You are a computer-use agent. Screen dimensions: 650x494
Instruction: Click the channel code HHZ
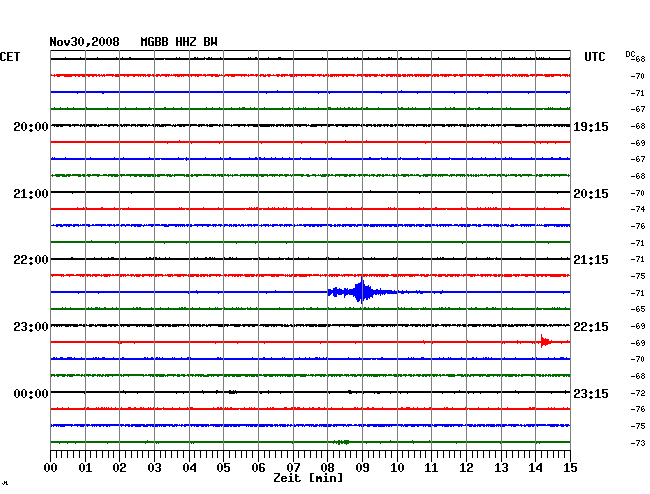click(185, 42)
